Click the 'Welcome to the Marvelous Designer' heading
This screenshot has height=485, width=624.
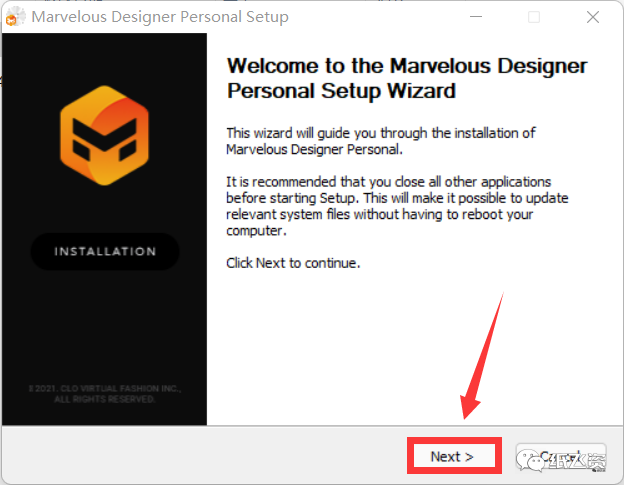(407, 78)
